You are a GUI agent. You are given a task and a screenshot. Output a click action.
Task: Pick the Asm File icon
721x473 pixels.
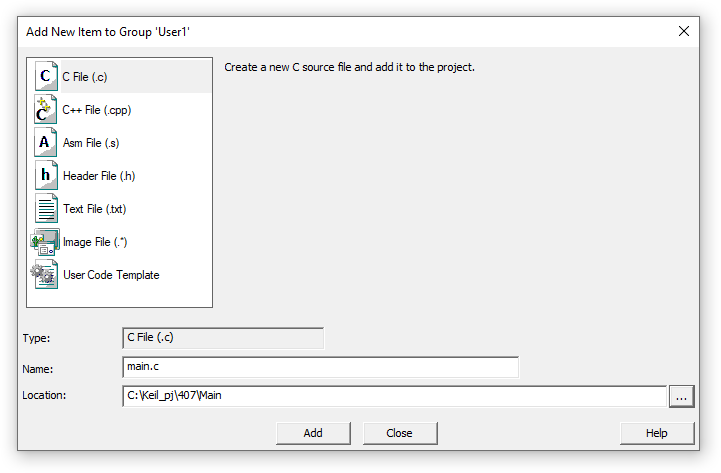pos(46,142)
